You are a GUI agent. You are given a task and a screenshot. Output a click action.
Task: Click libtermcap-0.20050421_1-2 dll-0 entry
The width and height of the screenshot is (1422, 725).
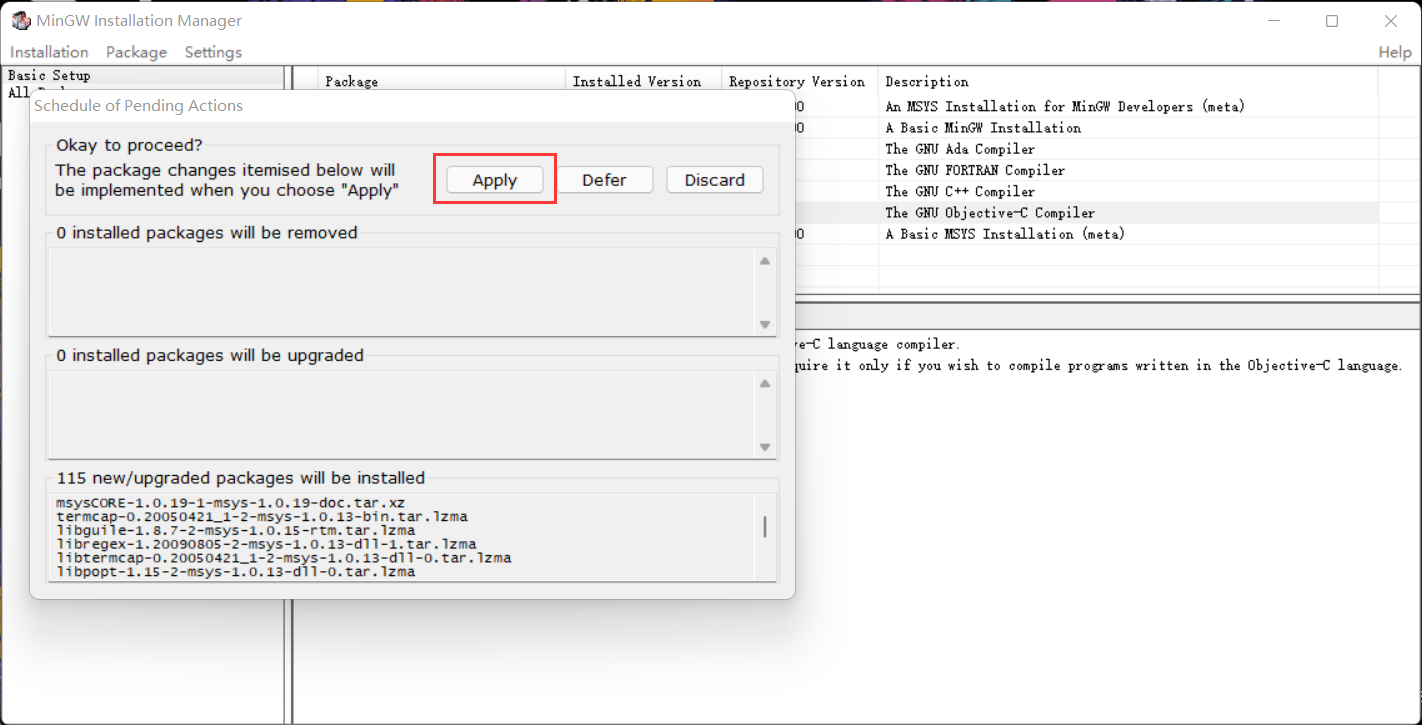click(283, 559)
